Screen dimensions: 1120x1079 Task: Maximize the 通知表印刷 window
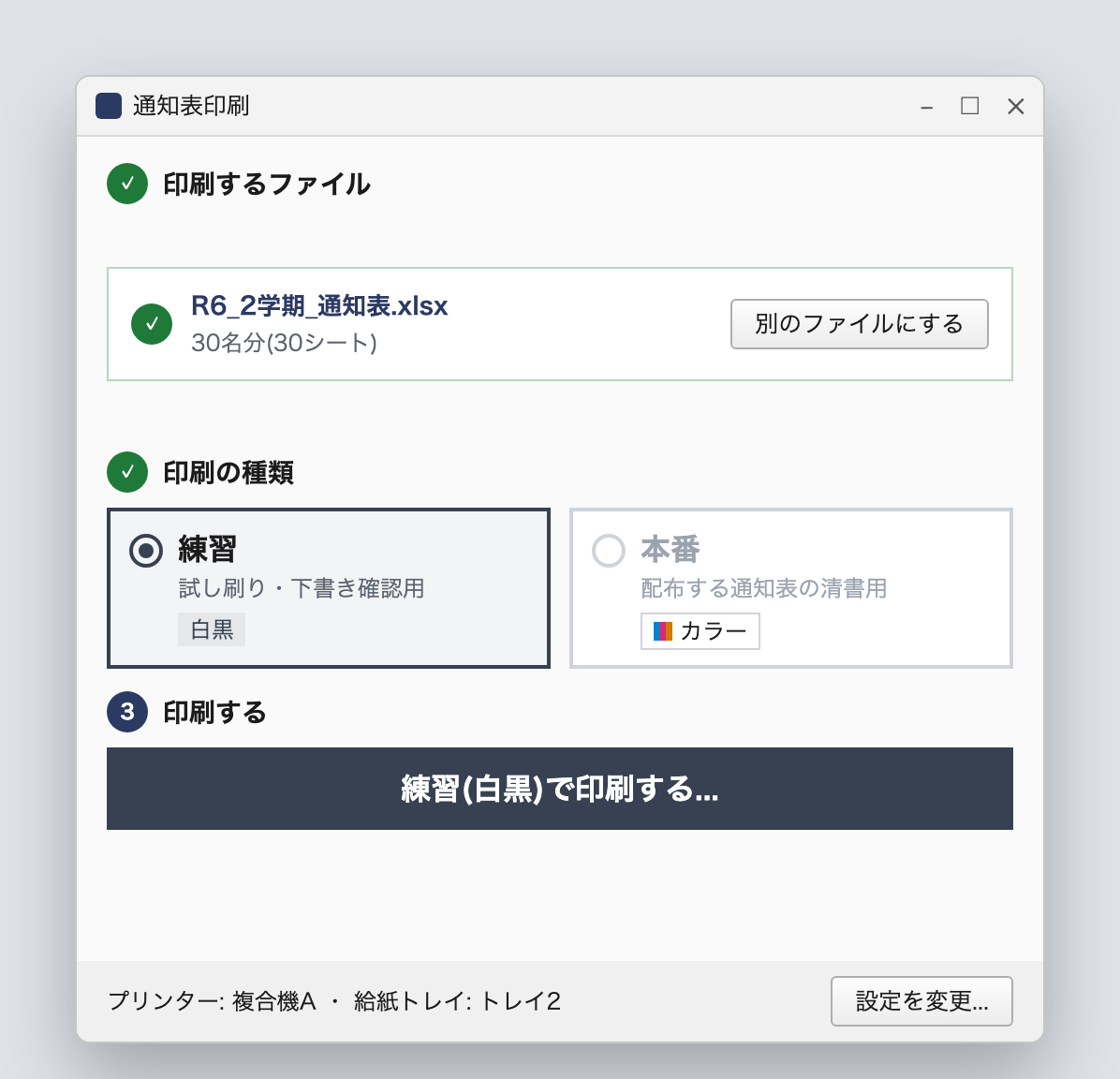click(969, 106)
